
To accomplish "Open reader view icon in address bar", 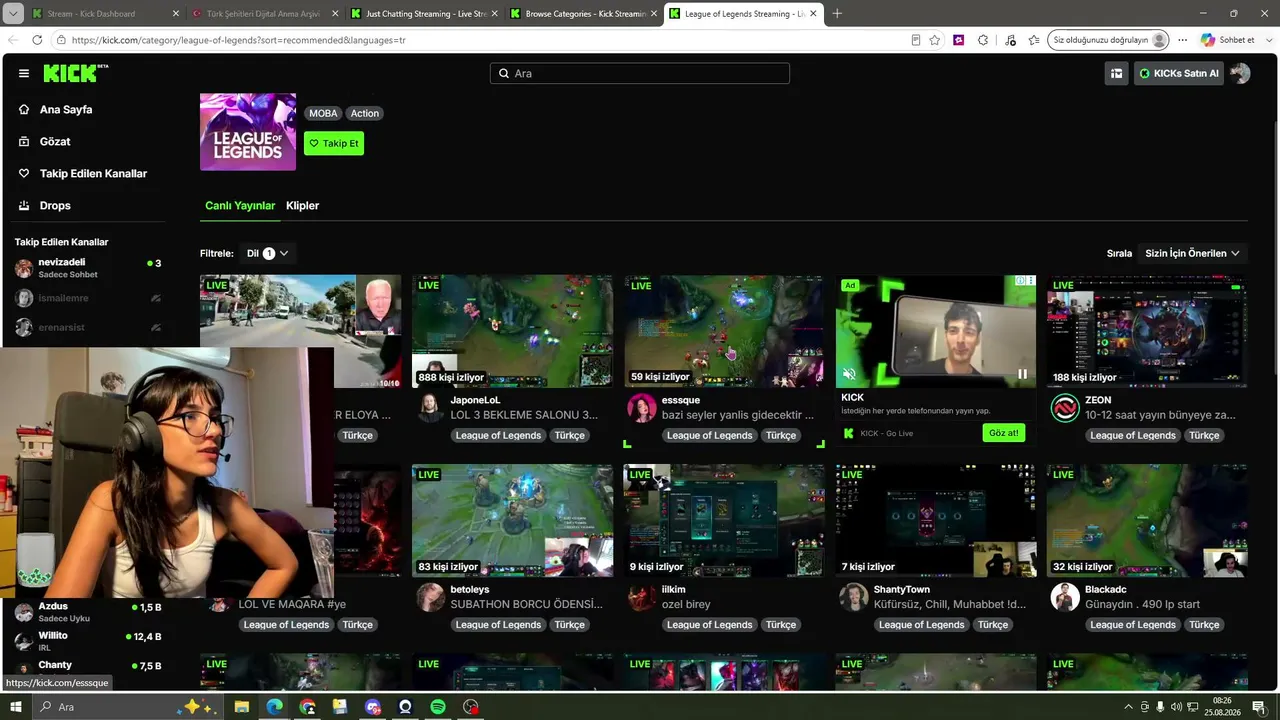I will (x=916, y=40).
